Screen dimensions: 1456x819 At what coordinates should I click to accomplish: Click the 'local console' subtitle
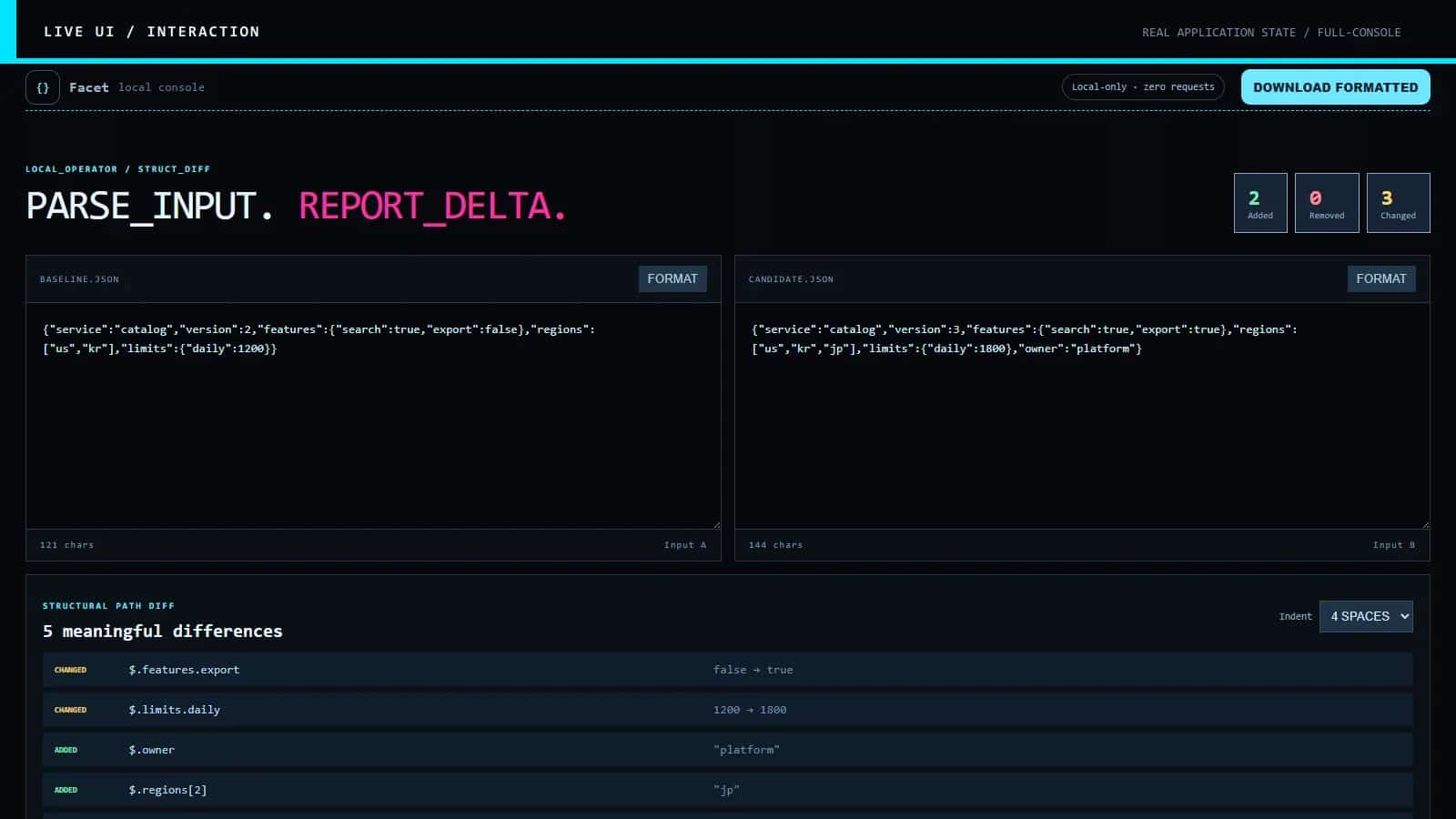click(x=161, y=87)
